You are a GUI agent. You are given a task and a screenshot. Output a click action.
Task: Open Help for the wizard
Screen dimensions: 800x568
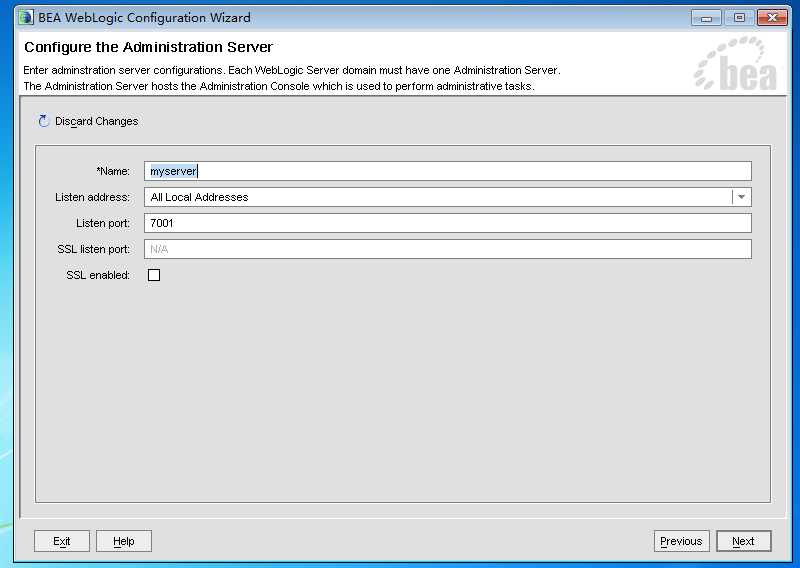pyautogui.click(x=123, y=541)
